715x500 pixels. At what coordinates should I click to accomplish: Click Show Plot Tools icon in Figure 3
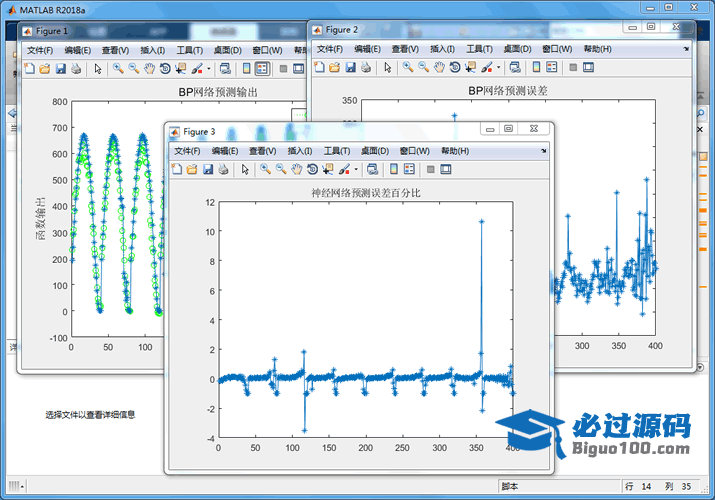[446, 170]
